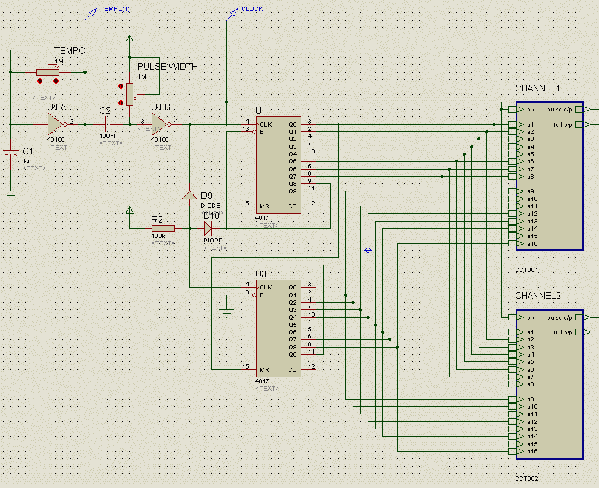The width and height of the screenshot is (599, 488).
Task: Click the 100k value under R2
Action: (x=159, y=236)
